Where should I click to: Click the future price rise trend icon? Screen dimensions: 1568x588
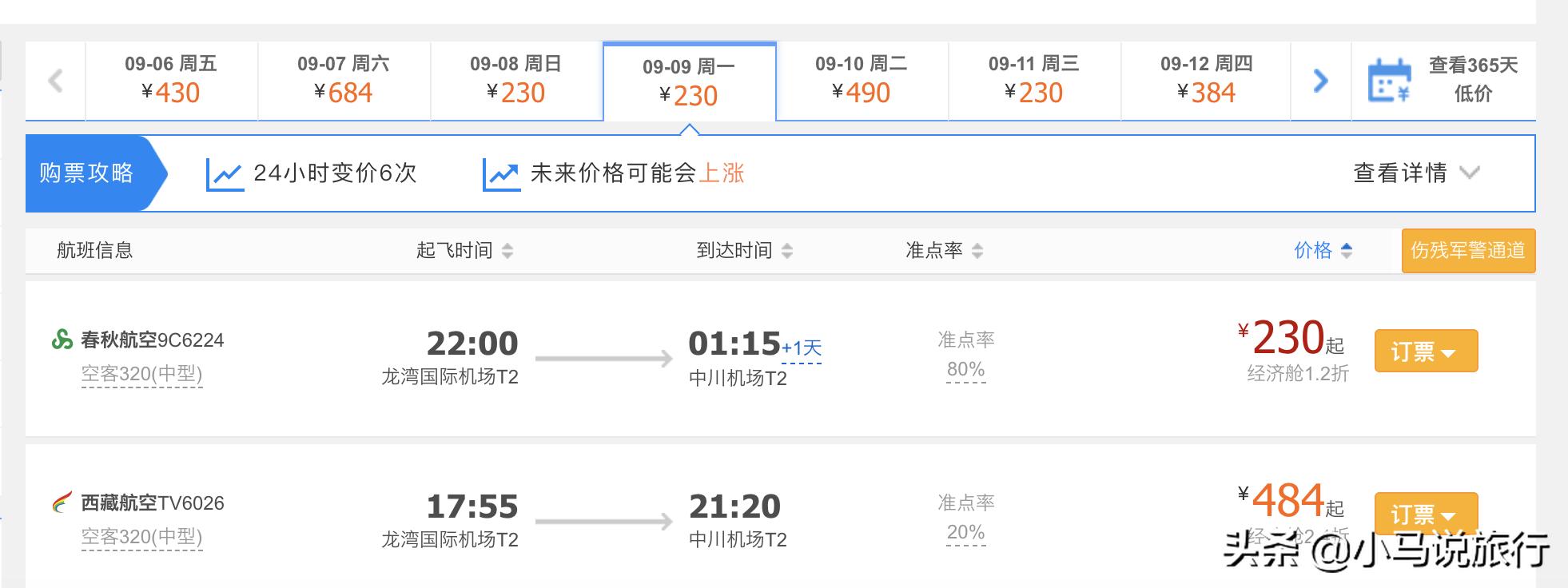[502, 173]
